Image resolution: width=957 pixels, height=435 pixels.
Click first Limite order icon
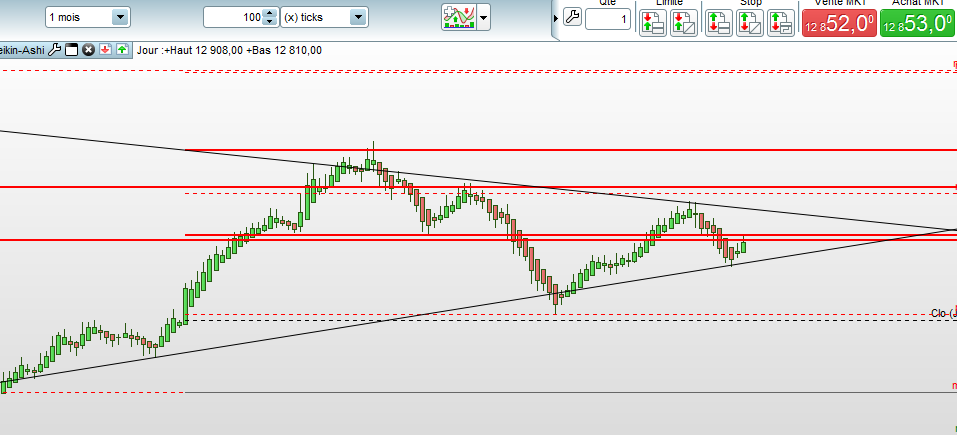pos(653,22)
